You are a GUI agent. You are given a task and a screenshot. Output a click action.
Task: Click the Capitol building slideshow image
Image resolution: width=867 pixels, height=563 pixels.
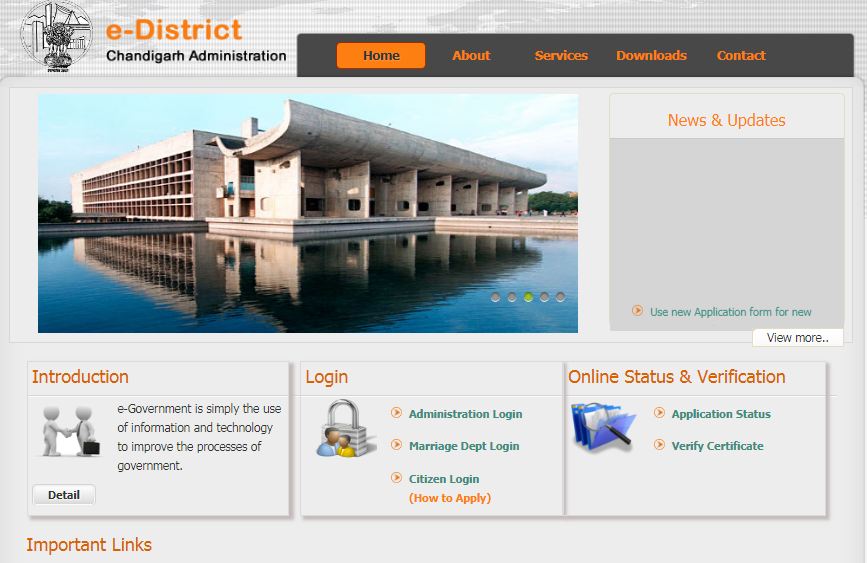pos(308,213)
